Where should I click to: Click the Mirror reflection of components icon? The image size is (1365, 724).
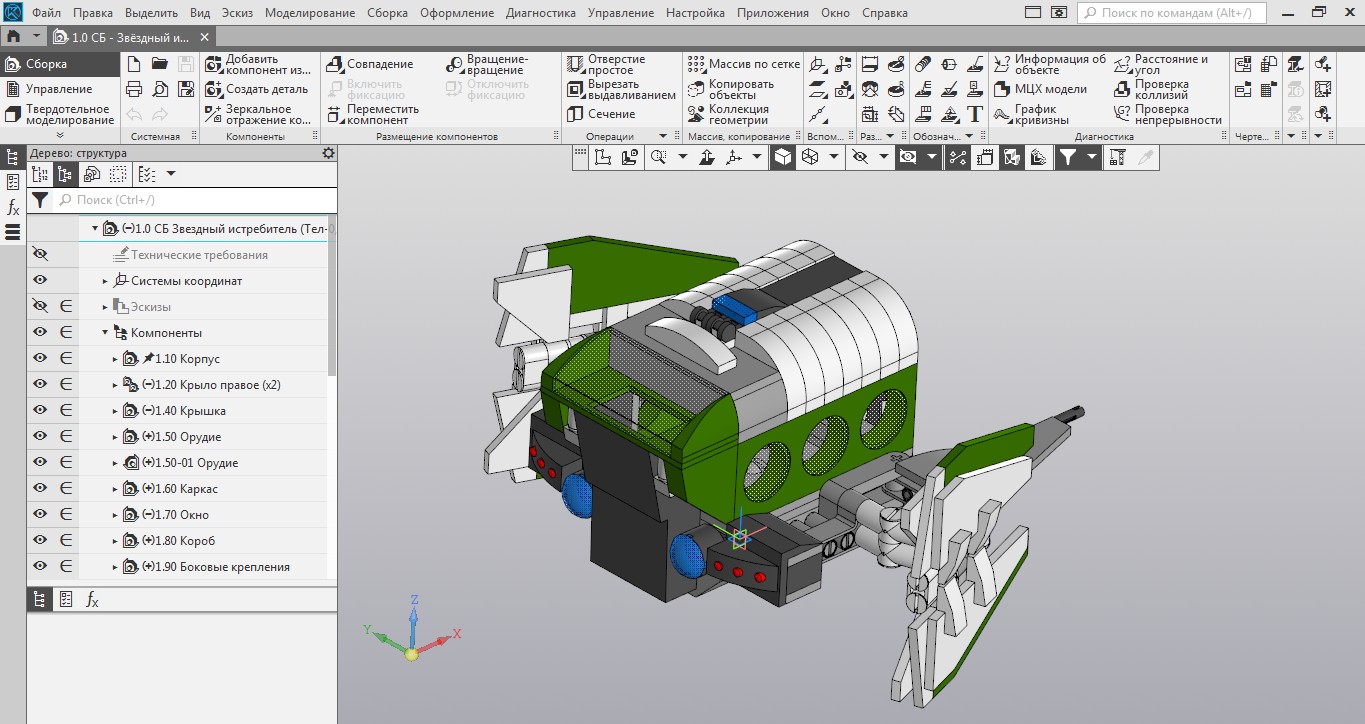point(214,114)
